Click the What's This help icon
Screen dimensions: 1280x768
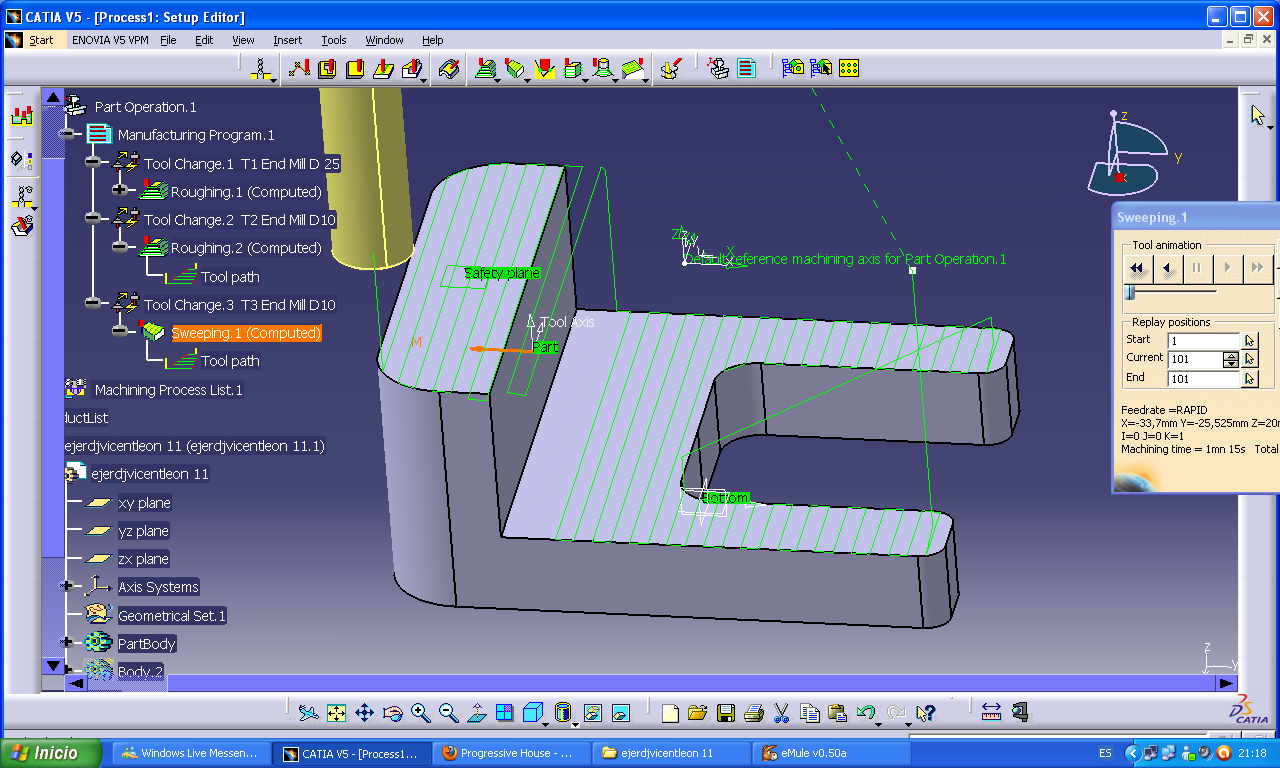pos(926,713)
